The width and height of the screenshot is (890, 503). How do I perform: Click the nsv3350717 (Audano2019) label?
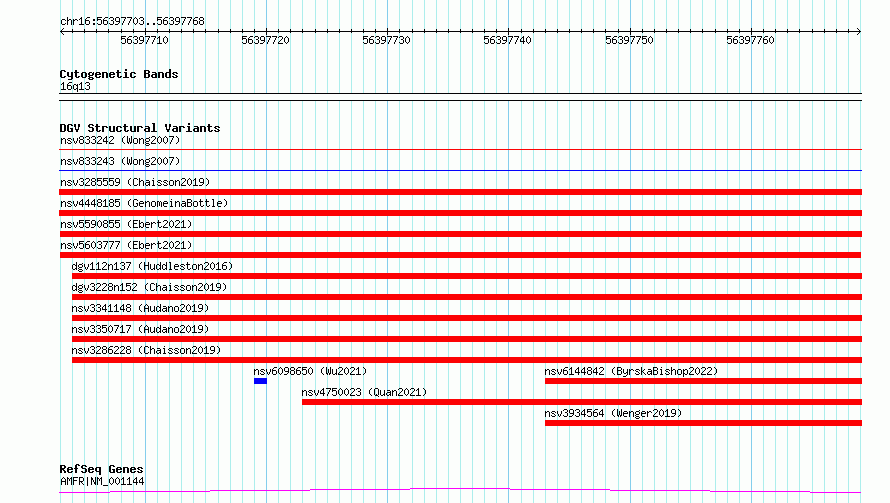click(140, 329)
